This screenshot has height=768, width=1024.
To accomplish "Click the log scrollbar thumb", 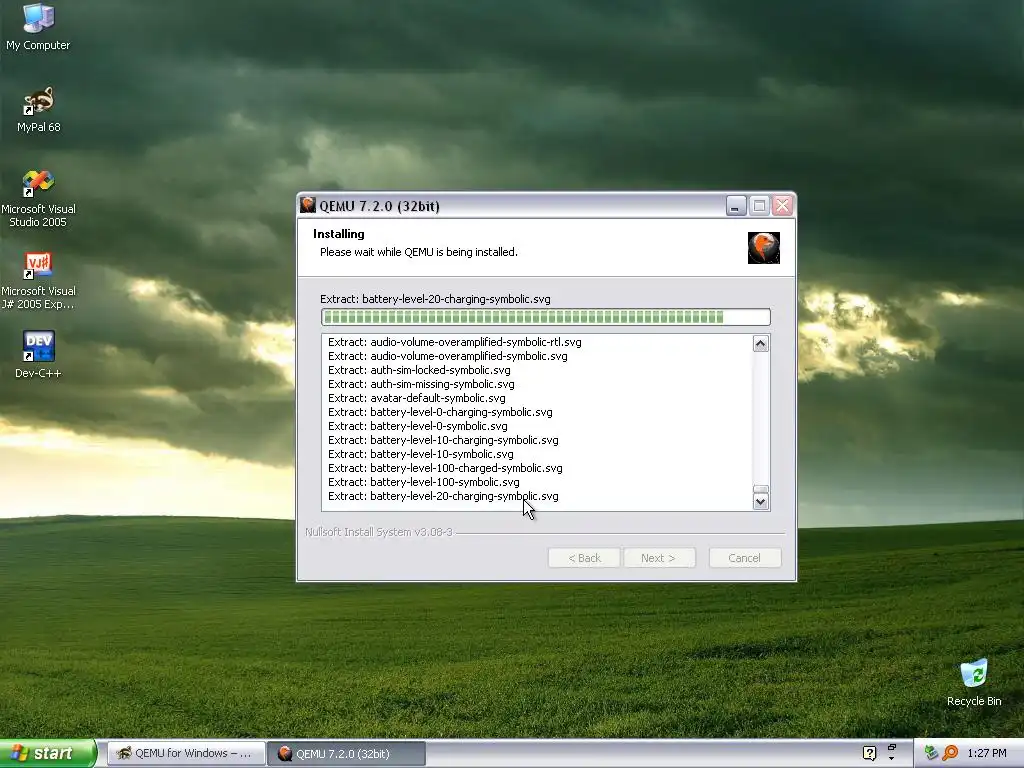I will click(760, 489).
